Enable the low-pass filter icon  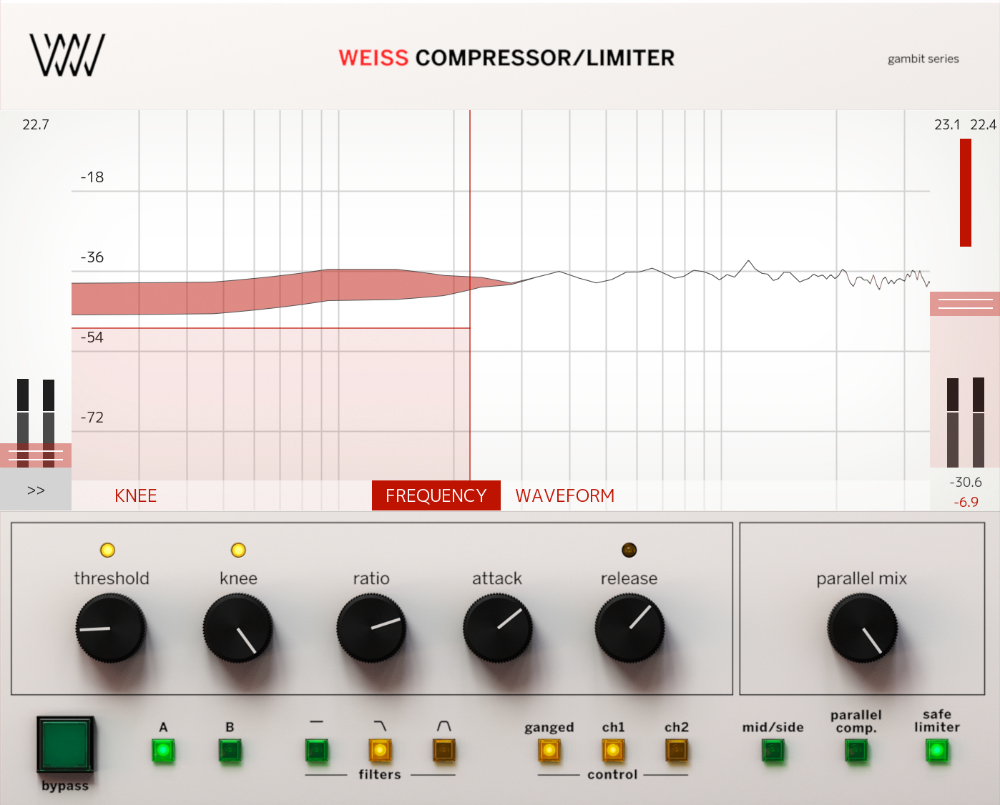point(380,748)
